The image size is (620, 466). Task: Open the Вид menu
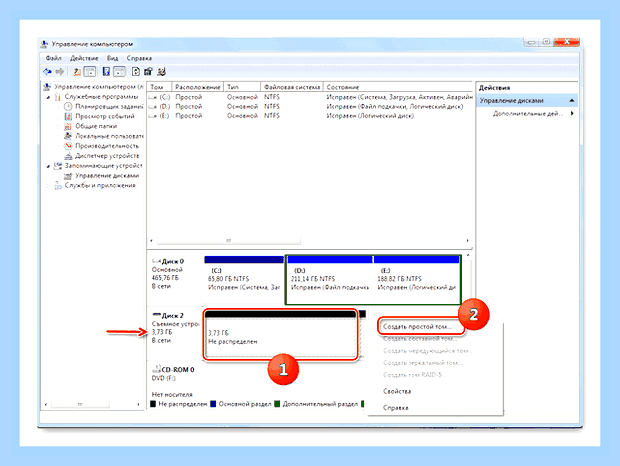112,58
